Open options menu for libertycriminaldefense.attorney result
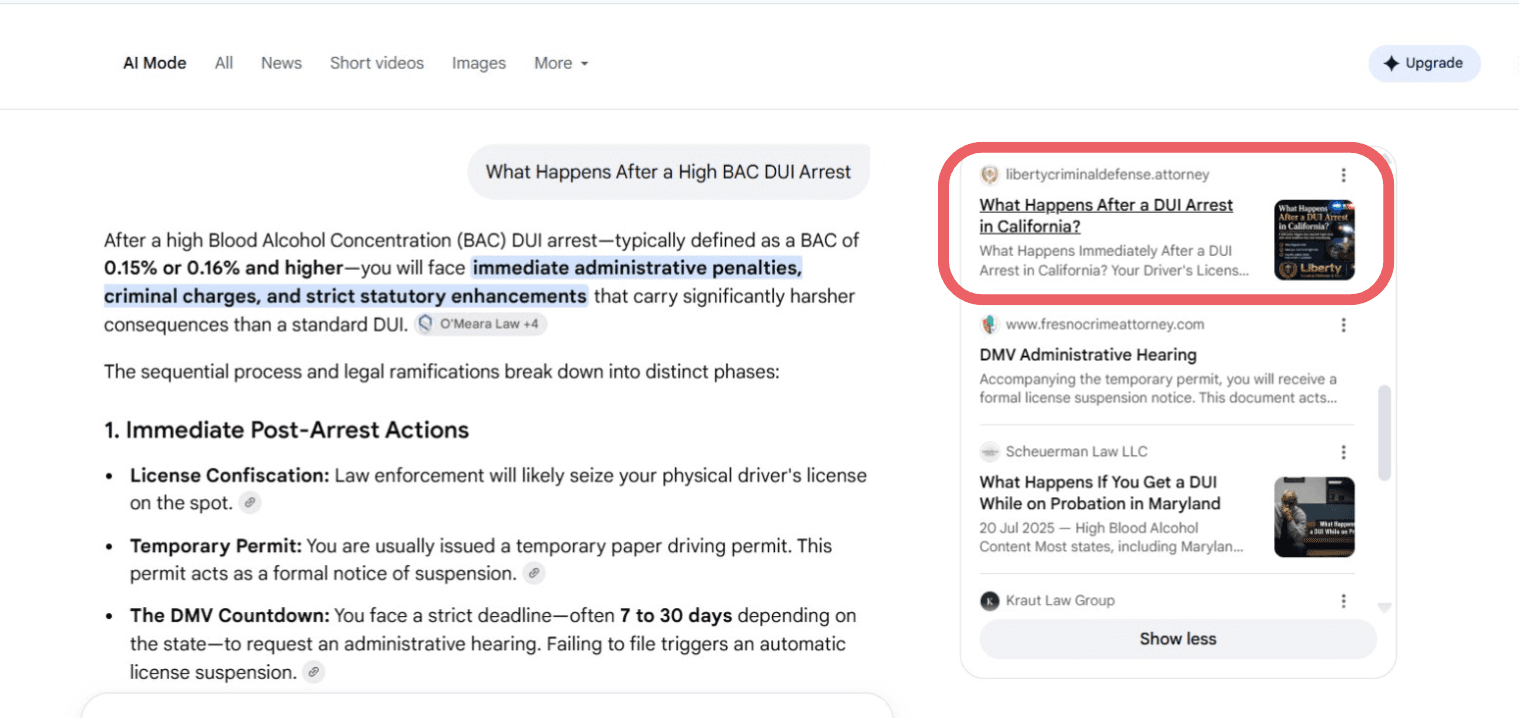 coord(1343,175)
